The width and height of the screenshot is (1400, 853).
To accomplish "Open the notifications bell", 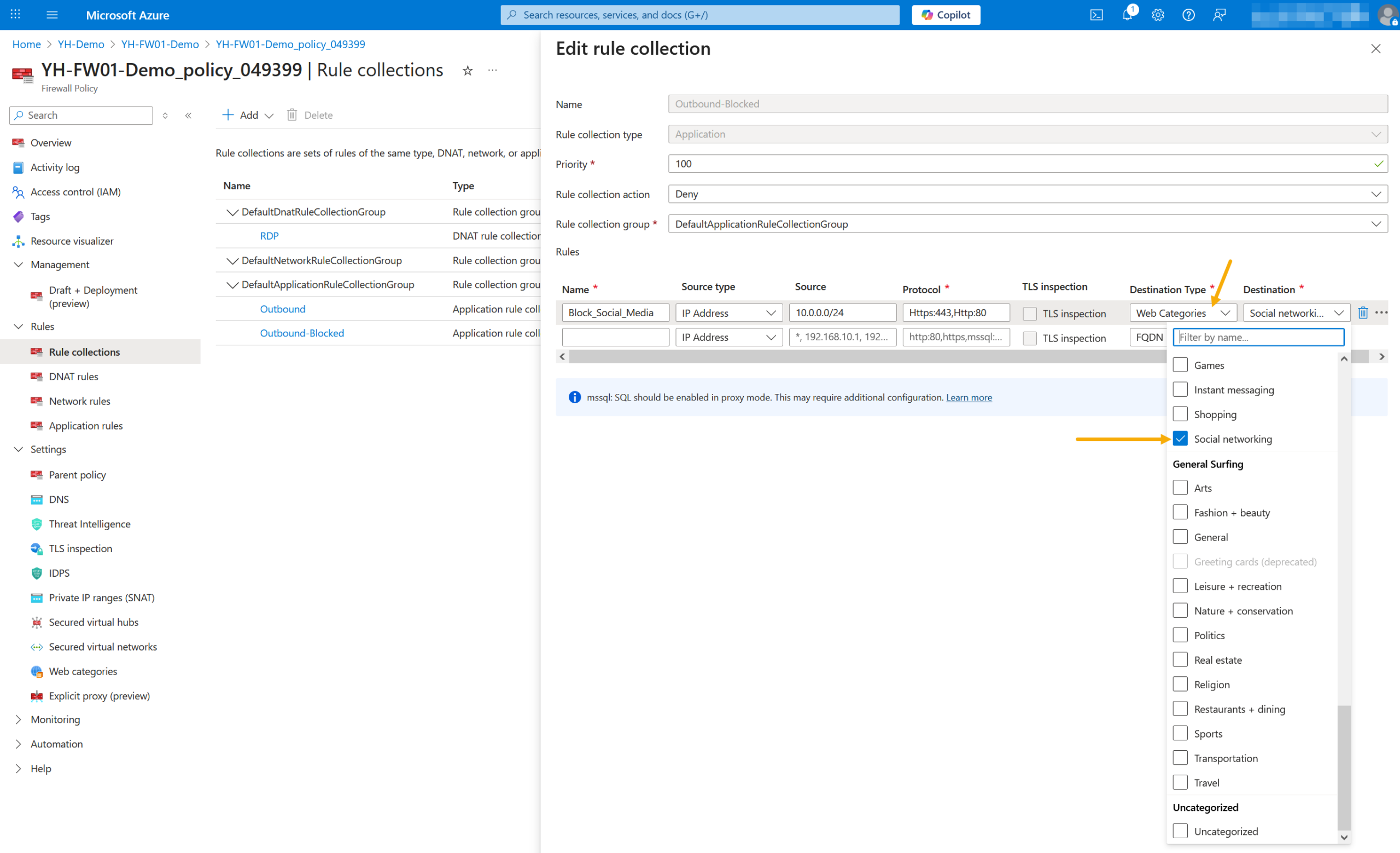I will click(1127, 15).
